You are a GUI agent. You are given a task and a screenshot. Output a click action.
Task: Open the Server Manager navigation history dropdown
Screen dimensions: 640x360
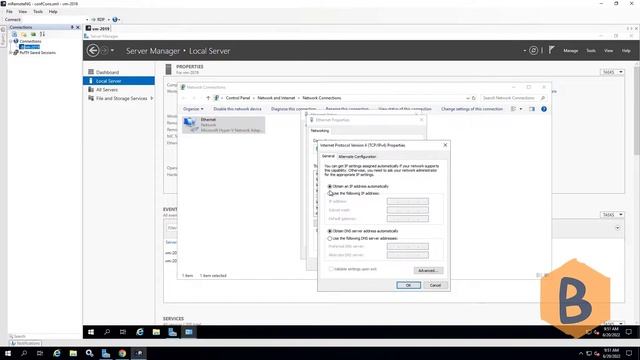pyautogui.click(x=112, y=51)
